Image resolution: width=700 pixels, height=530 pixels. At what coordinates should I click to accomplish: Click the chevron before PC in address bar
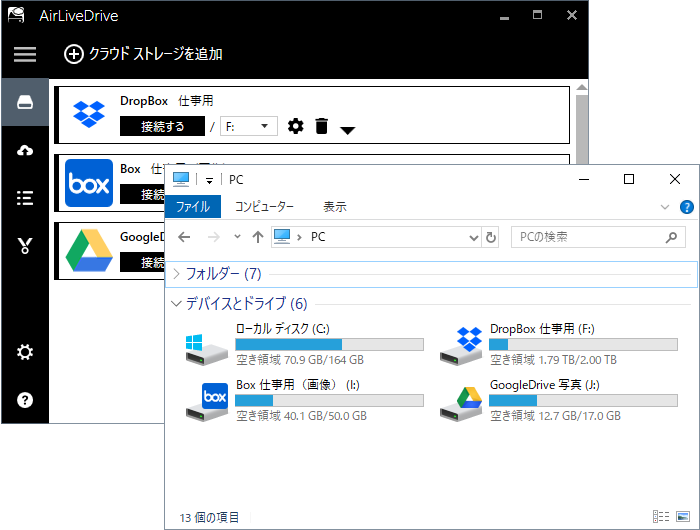(x=299, y=237)
